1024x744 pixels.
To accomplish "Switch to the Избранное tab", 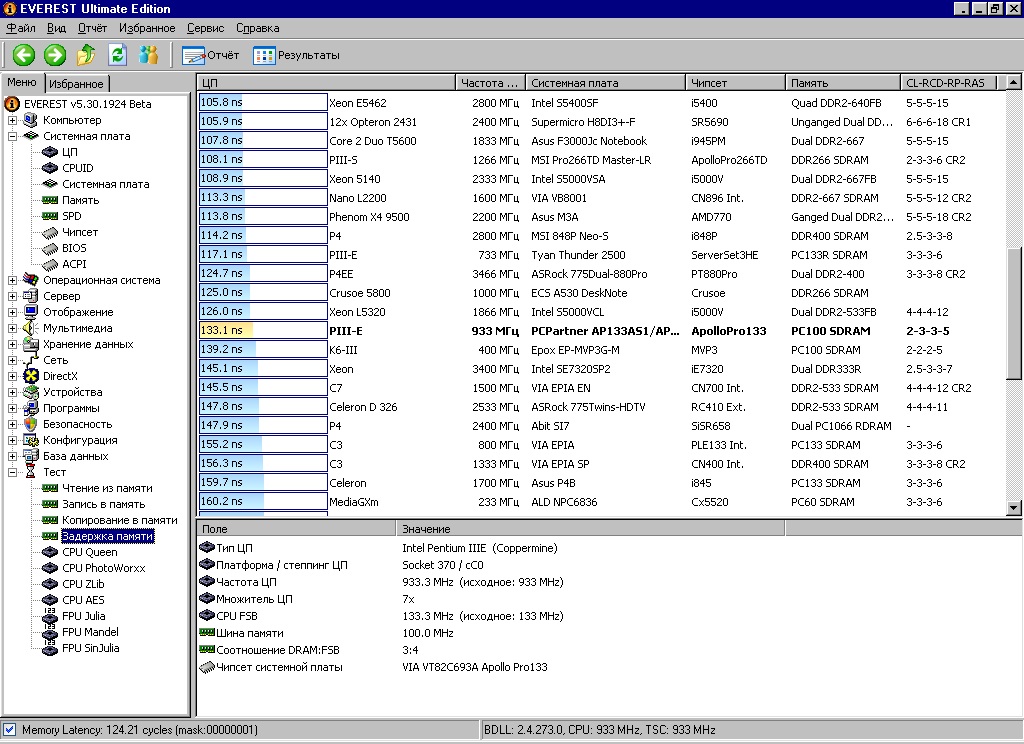I will pos(76,84).
